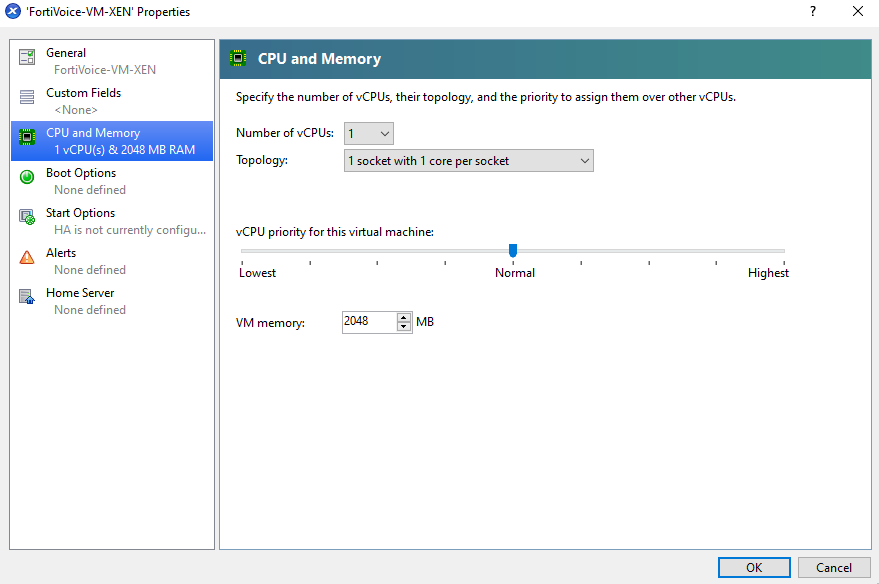
Task: Open the Number of vCPUs dropdown
Action: point(368,133)
